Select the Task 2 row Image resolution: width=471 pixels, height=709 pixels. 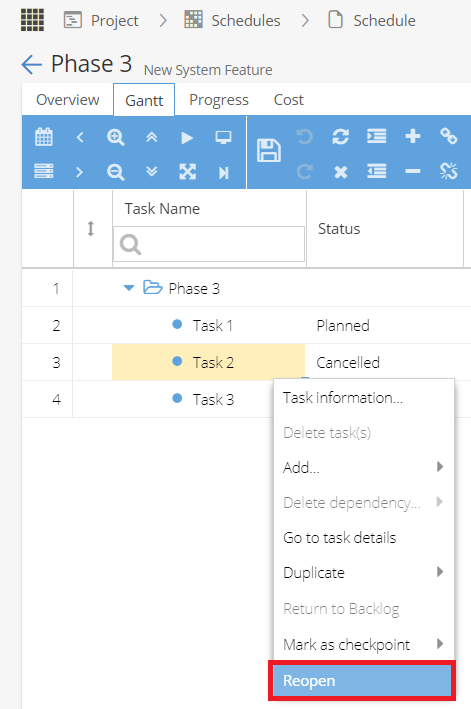click(x=213, y=362)
